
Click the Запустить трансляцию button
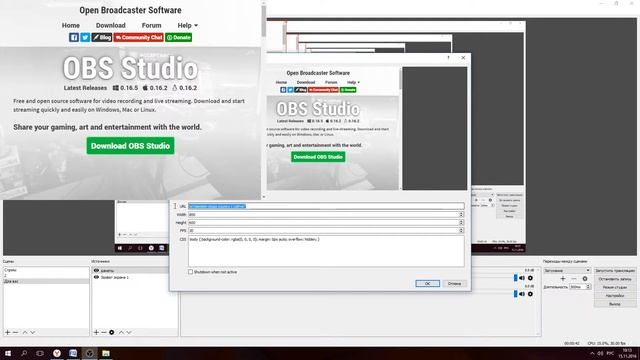pos(615,271)
